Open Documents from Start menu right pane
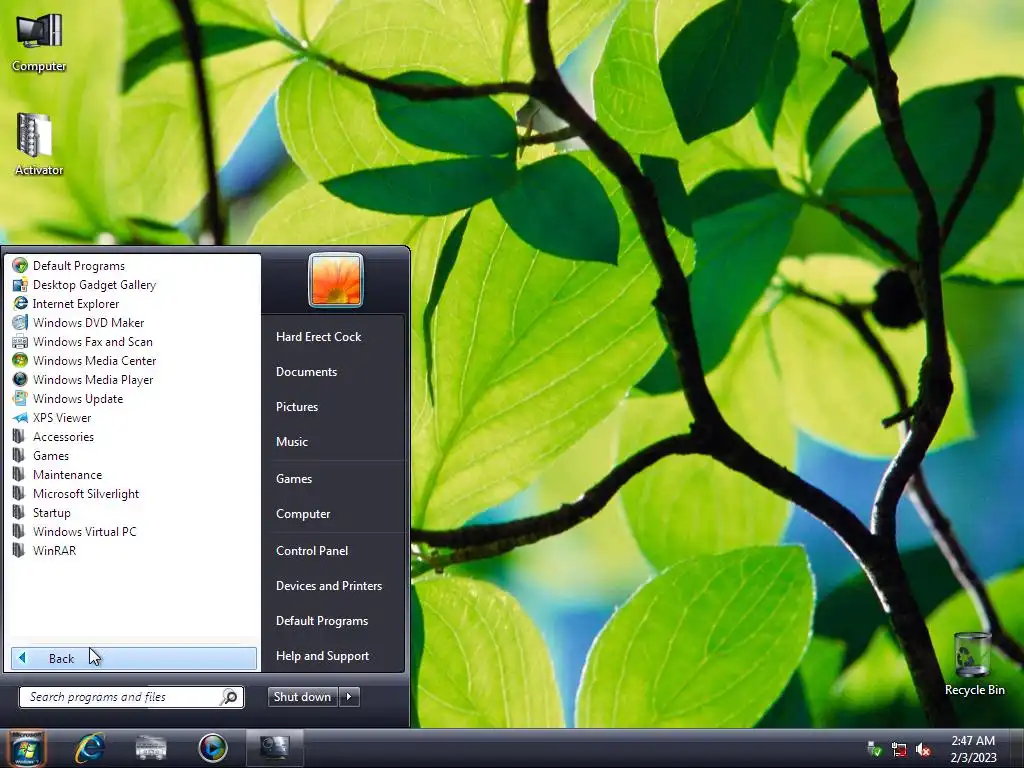 [x=306, y=372]
